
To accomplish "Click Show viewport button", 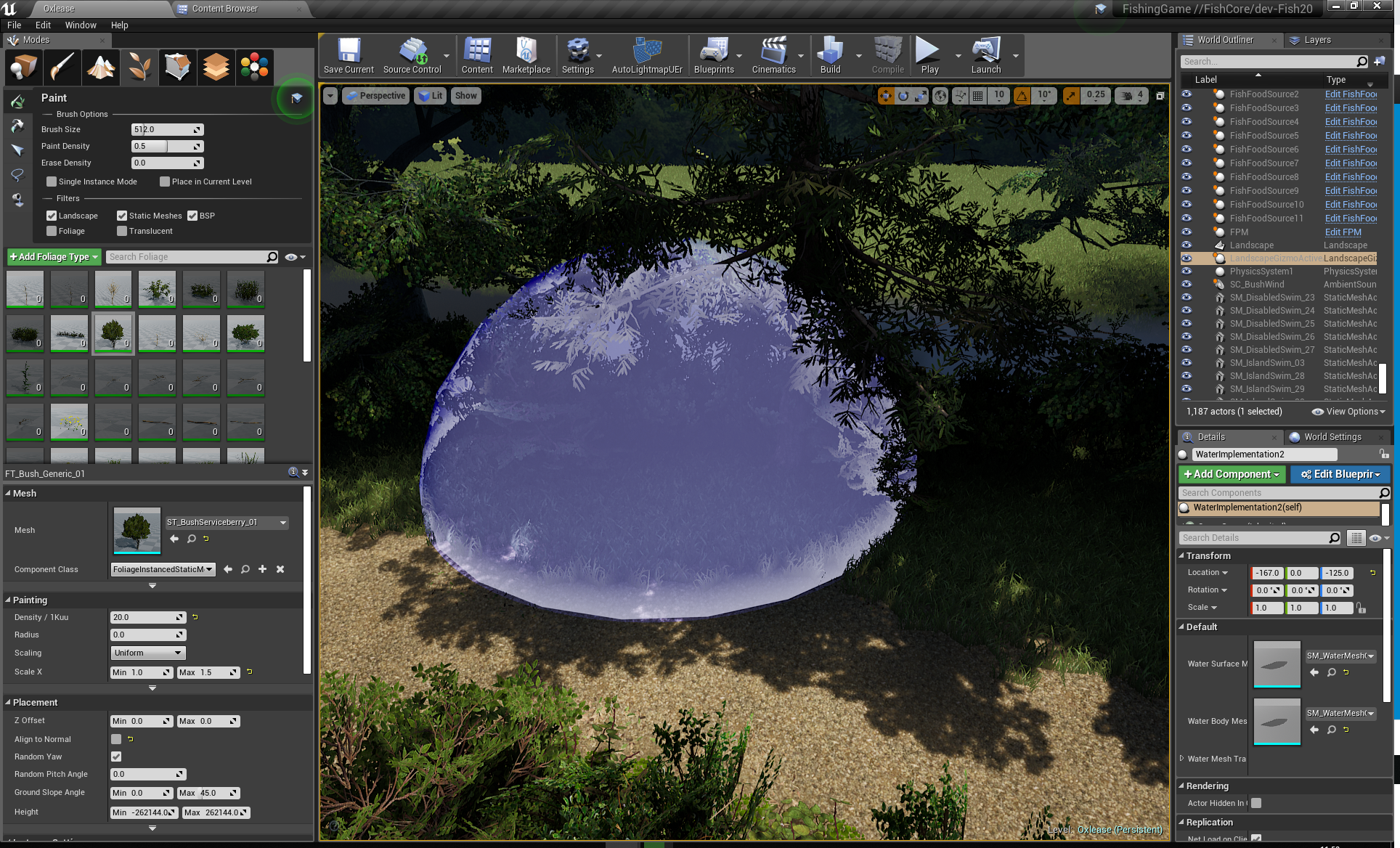I will tap(466, 96).
